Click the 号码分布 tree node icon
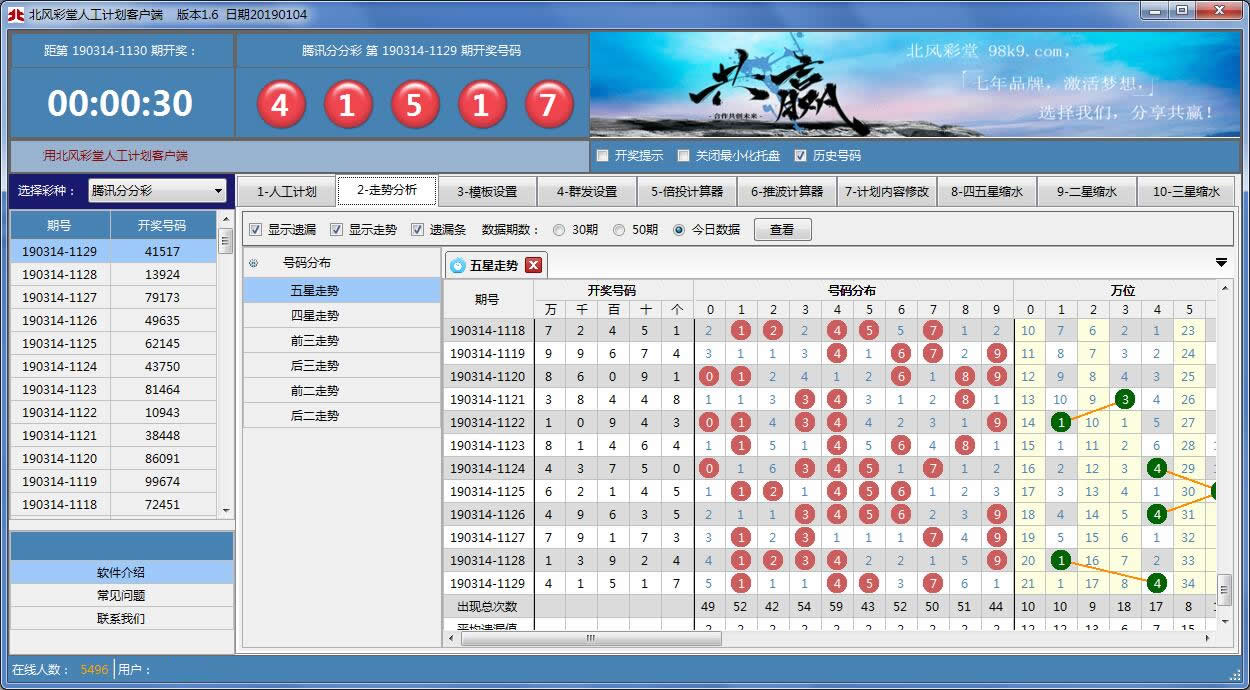 point(254,263)
